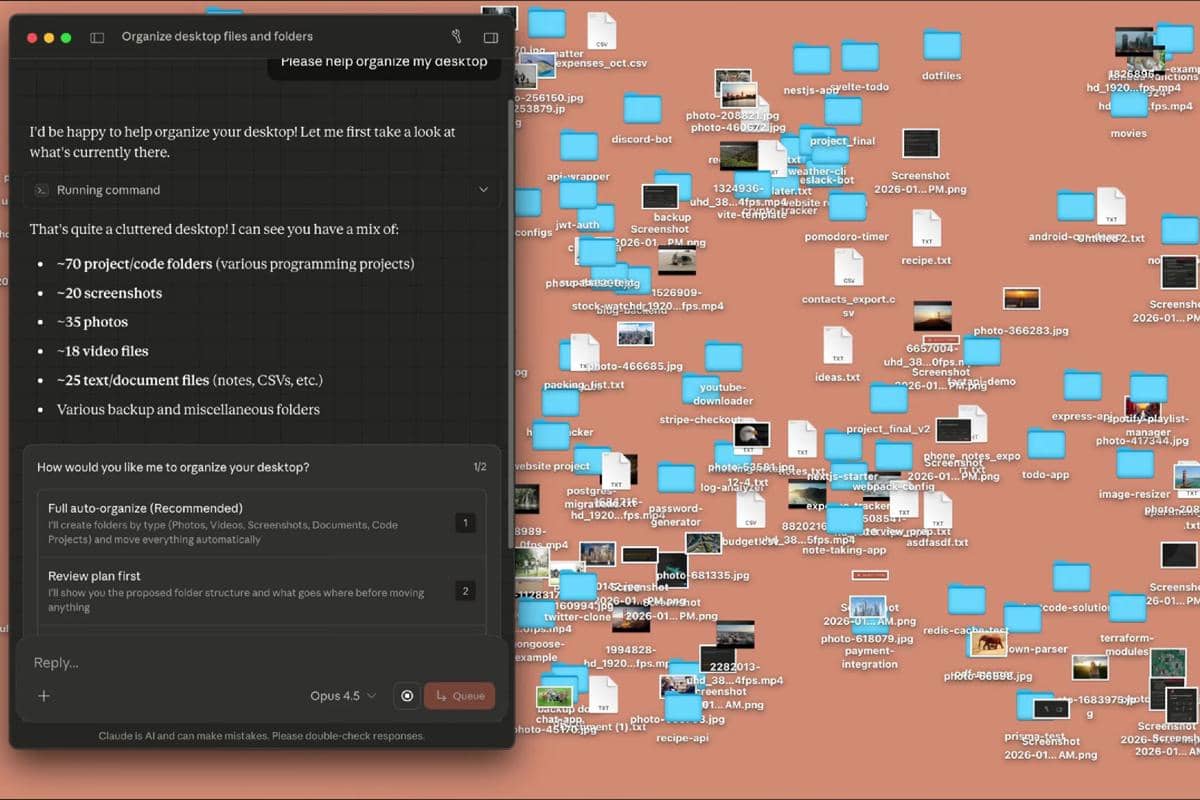The image size is (1200, 800).
Task: Open ideas.txt on the desktop
Action: 837,345
